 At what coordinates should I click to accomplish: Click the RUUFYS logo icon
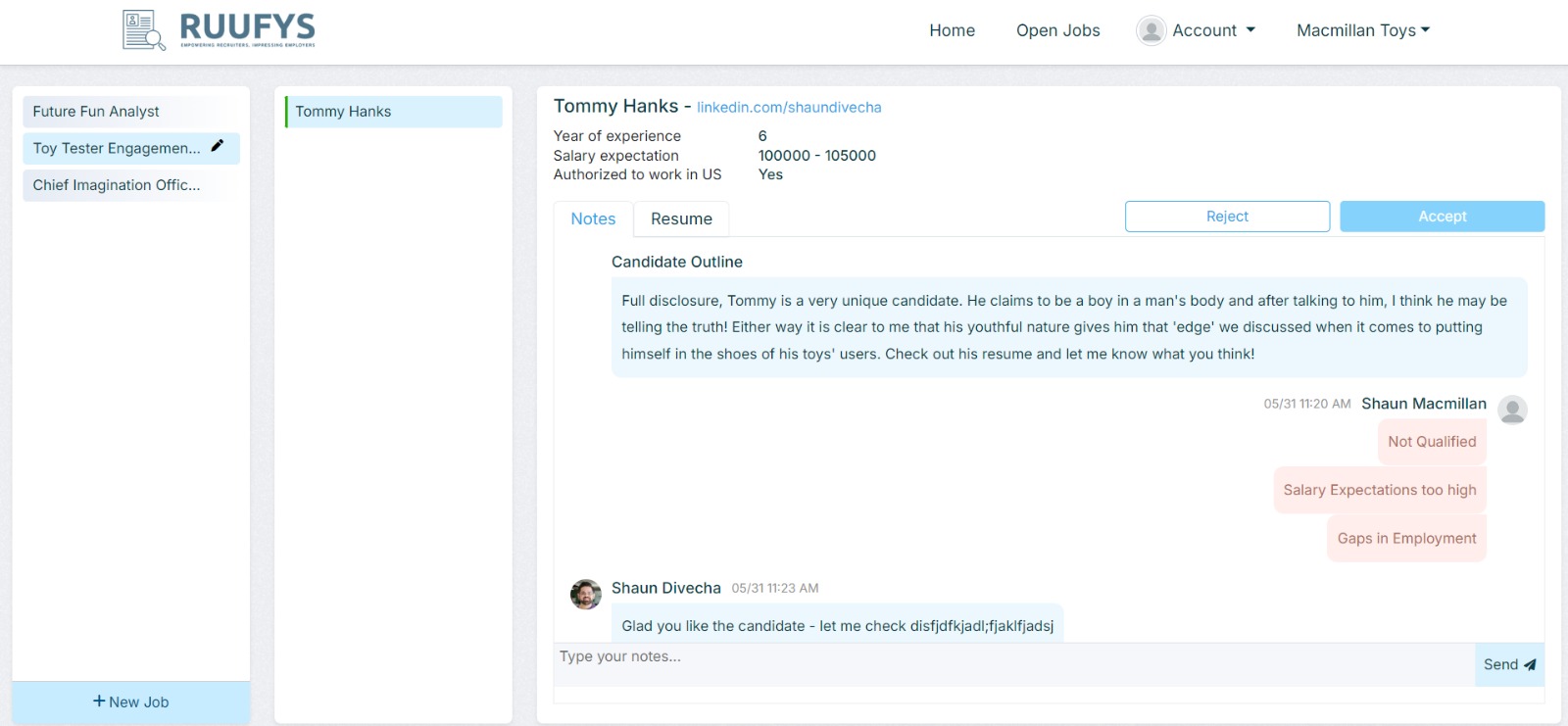pos(144,29)
